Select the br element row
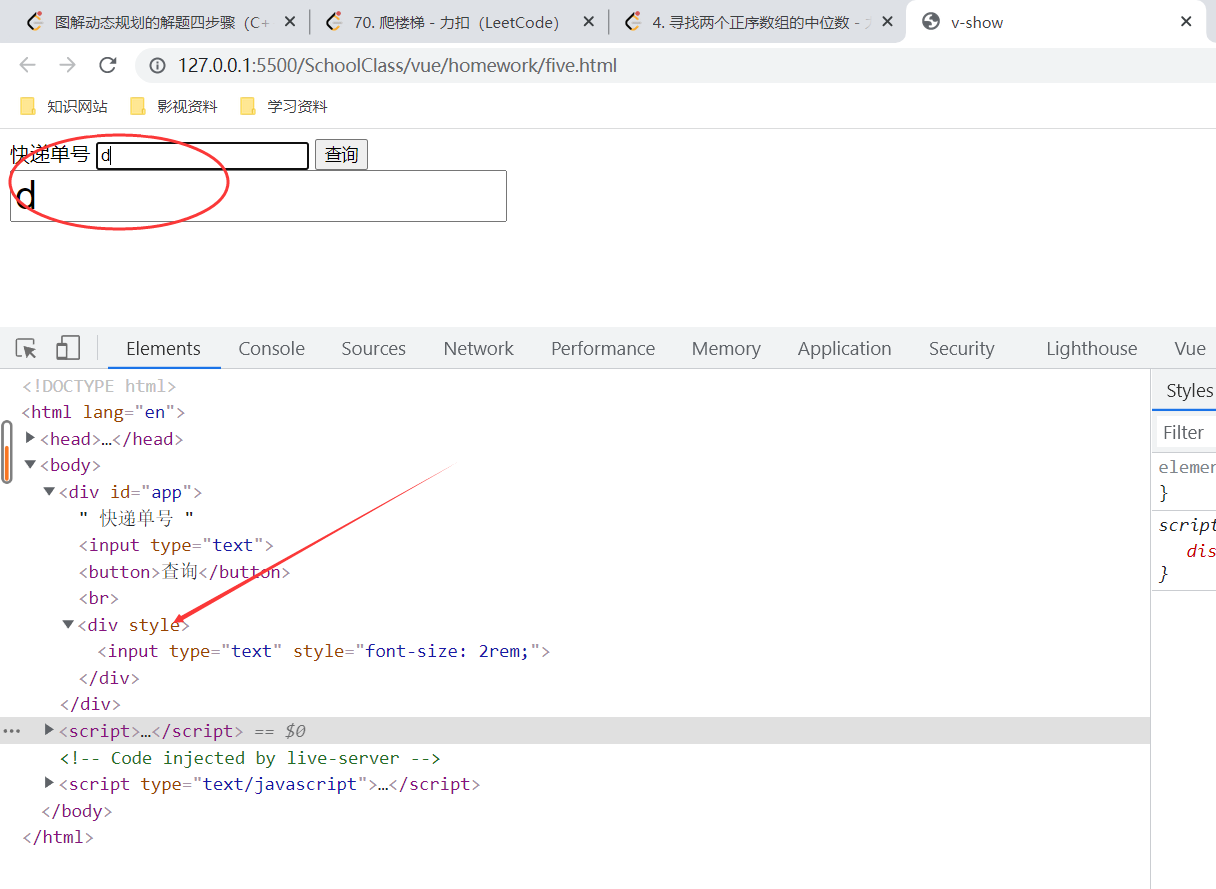The height and width of the screenshot is (889, 1216). tap(98, 598)
